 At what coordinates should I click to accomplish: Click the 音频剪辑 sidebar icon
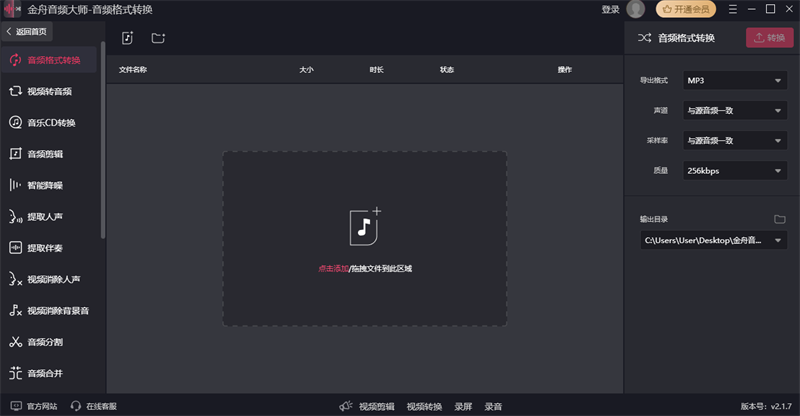pos(15,154)
